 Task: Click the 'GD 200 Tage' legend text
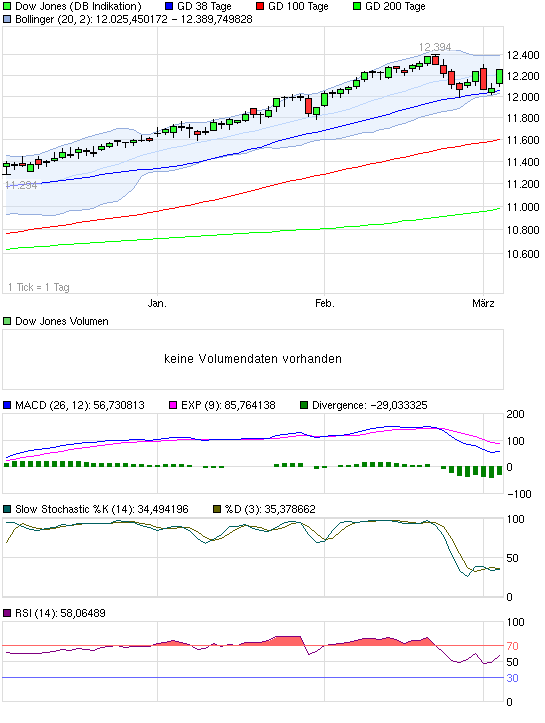coord(395,6)
